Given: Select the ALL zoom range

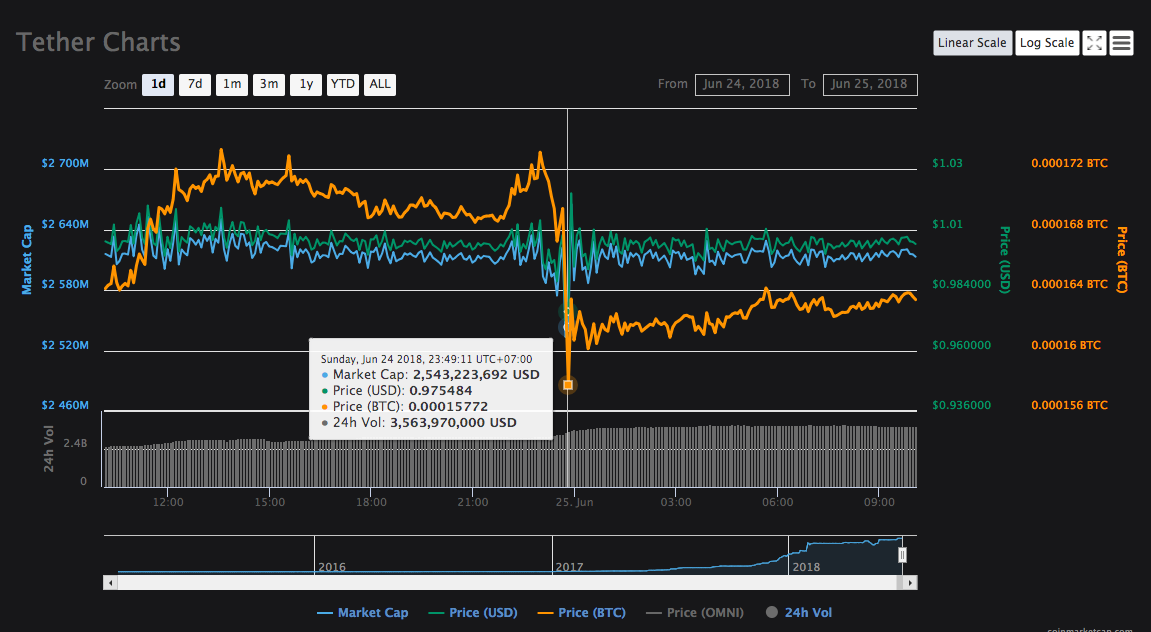Looking at the screenshot, I should click(x=380, y=84).
